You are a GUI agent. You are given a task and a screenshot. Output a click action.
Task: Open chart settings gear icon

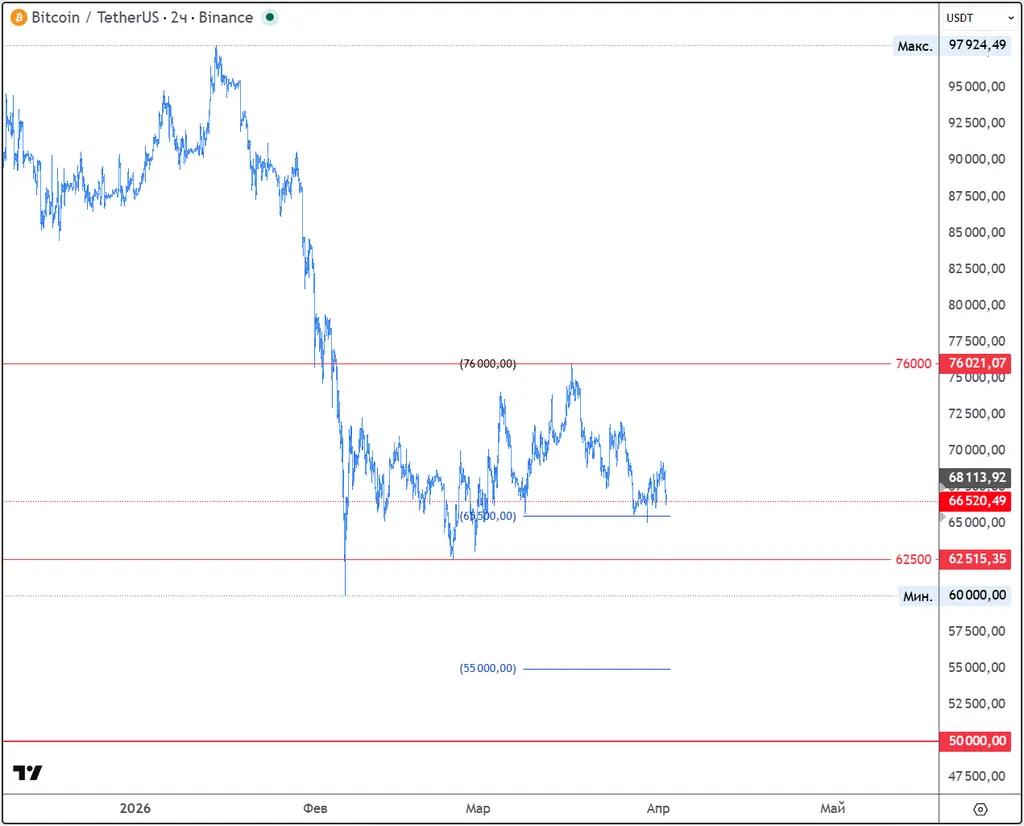[980, 809]
